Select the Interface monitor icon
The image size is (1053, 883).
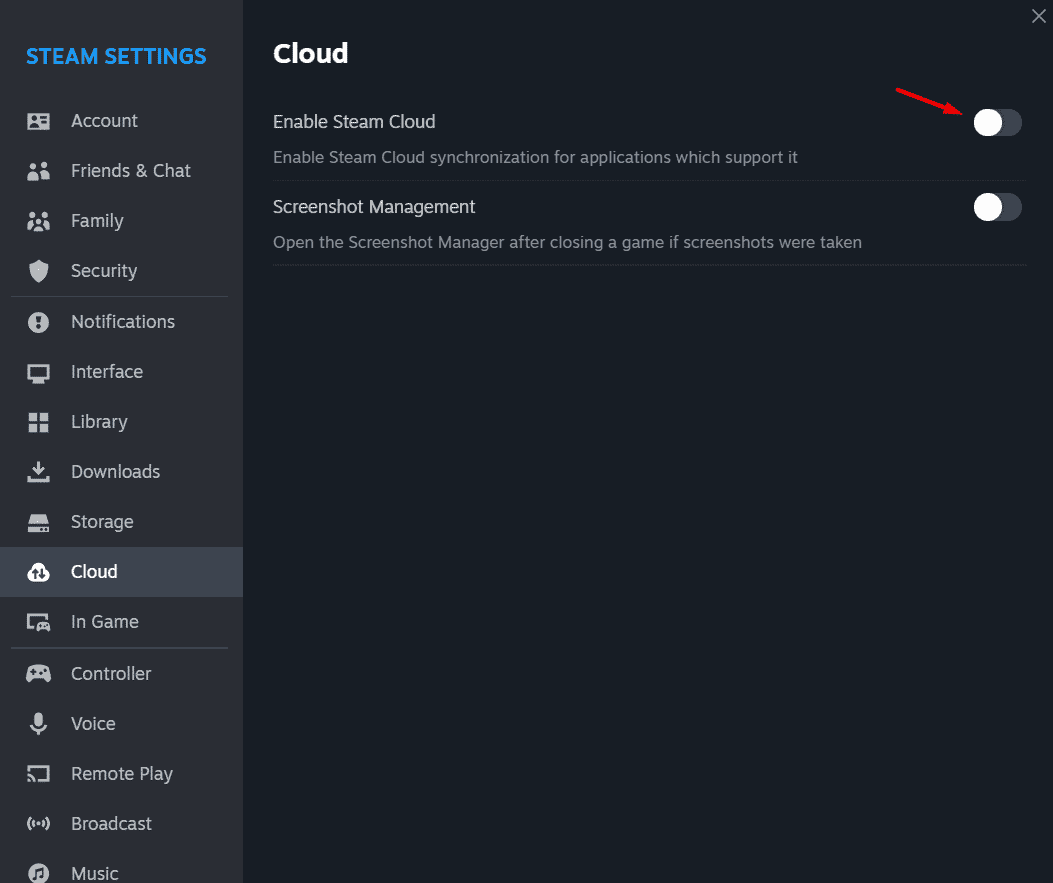tap(38, 371)
